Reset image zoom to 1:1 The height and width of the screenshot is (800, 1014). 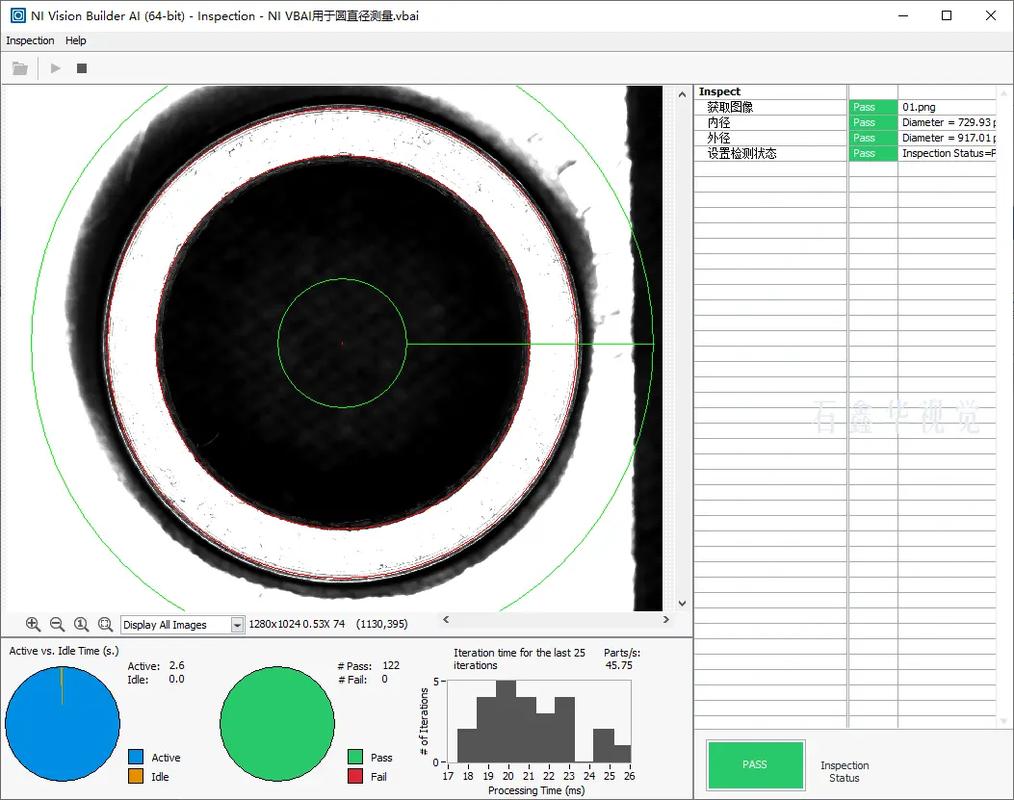81,624
